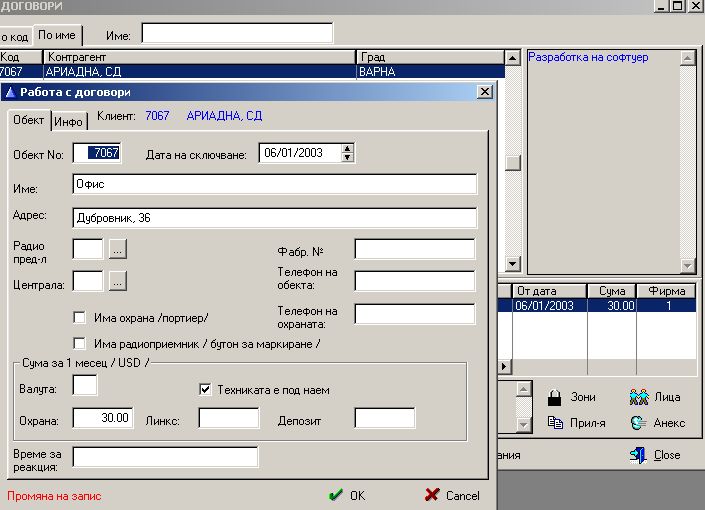Click the Лица people icon
705x510 pixels.
pos(639,397)
